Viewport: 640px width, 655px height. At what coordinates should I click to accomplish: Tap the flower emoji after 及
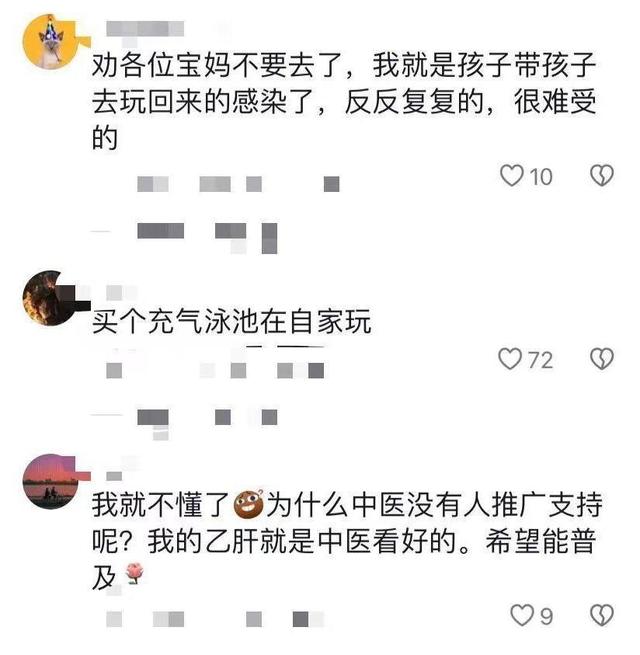click(135, 573)
